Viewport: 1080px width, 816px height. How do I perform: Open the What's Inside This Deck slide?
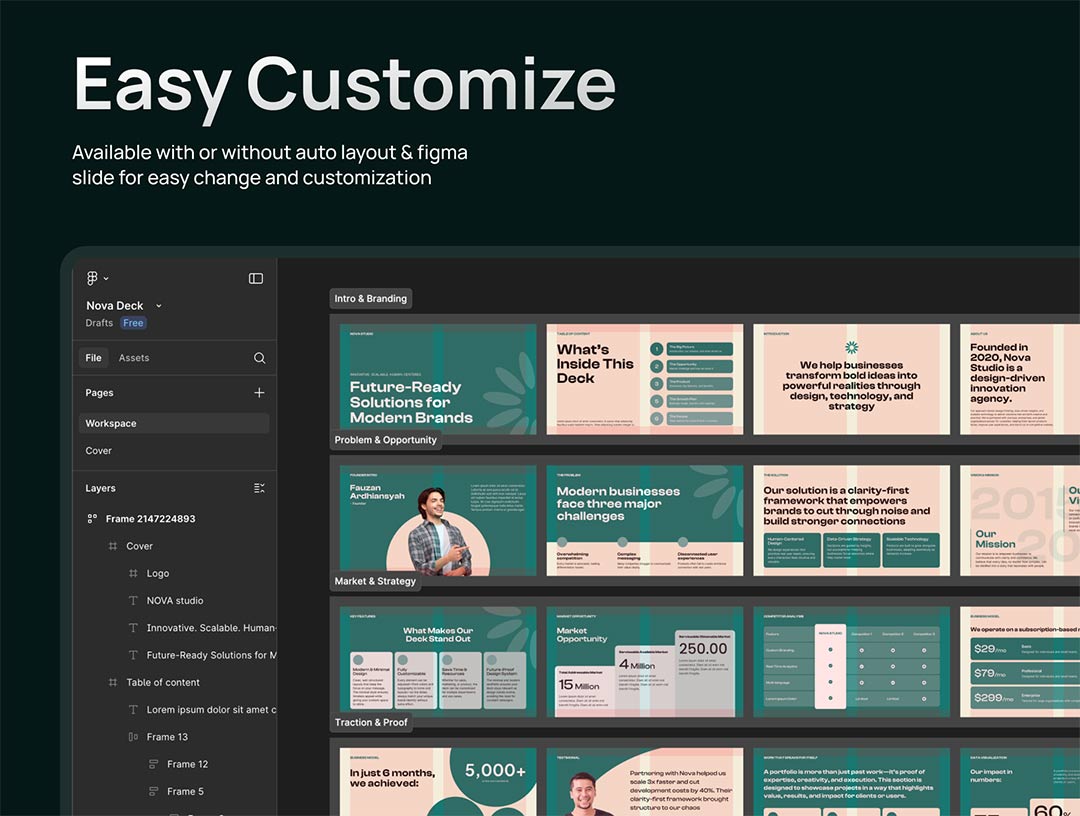[x=645, y=379]
